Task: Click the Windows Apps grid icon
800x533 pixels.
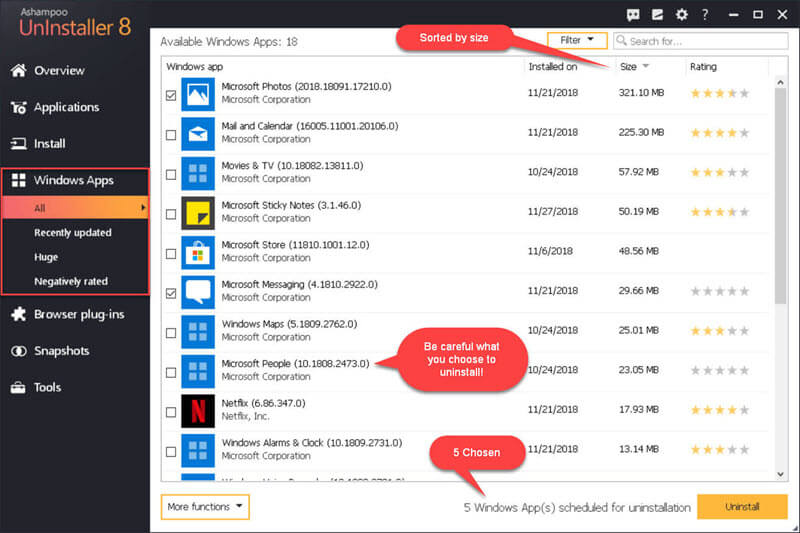Action: click(x=18, y=180)
